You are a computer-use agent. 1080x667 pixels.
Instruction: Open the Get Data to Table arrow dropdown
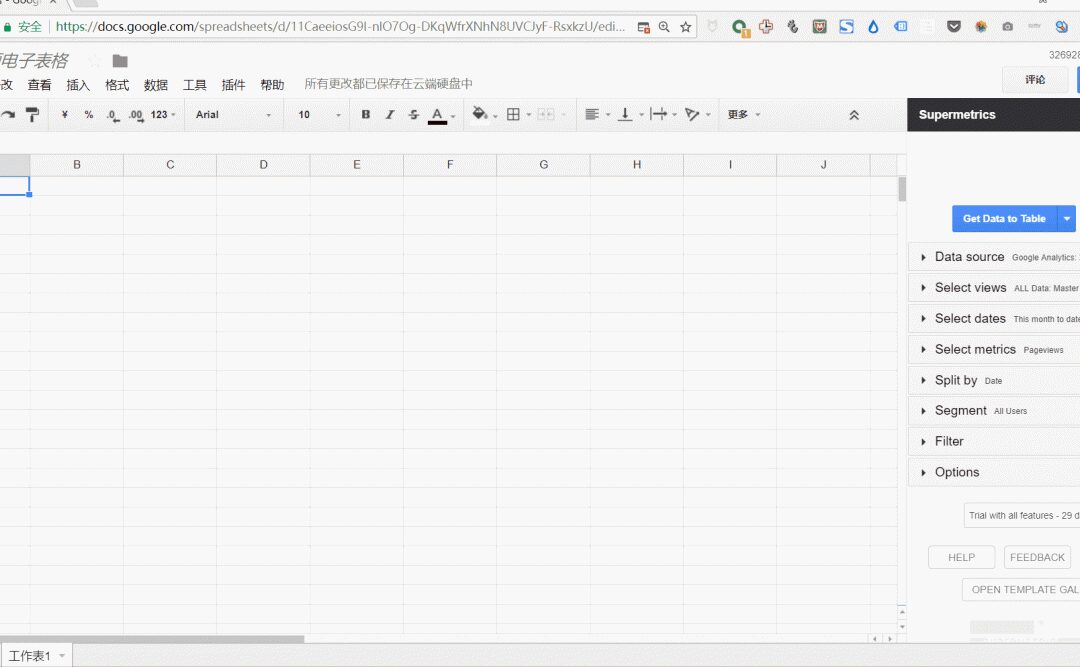pyautogui.click(x=1066, y=218)
